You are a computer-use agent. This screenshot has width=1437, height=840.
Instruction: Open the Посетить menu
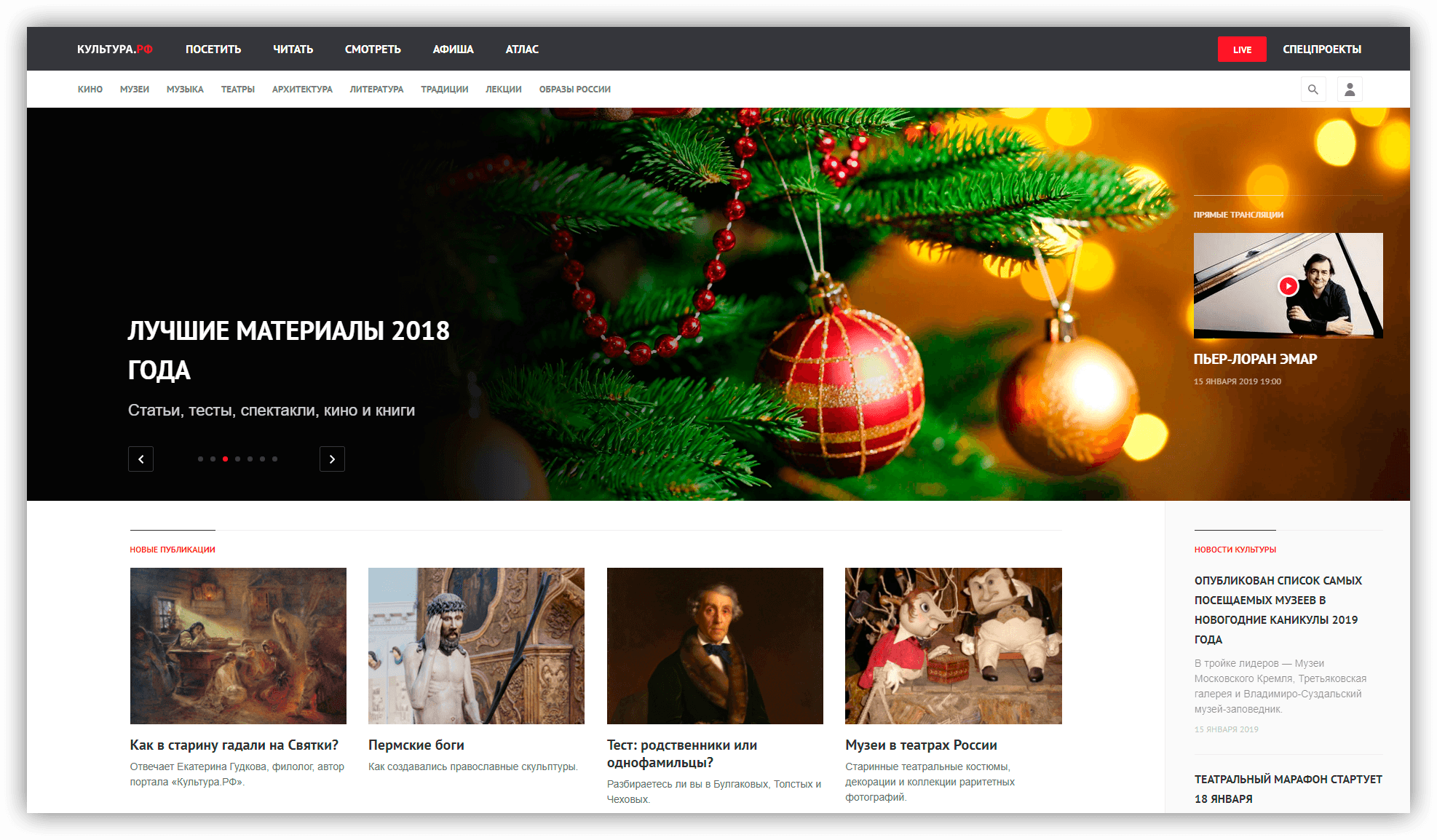coord(213,49)
